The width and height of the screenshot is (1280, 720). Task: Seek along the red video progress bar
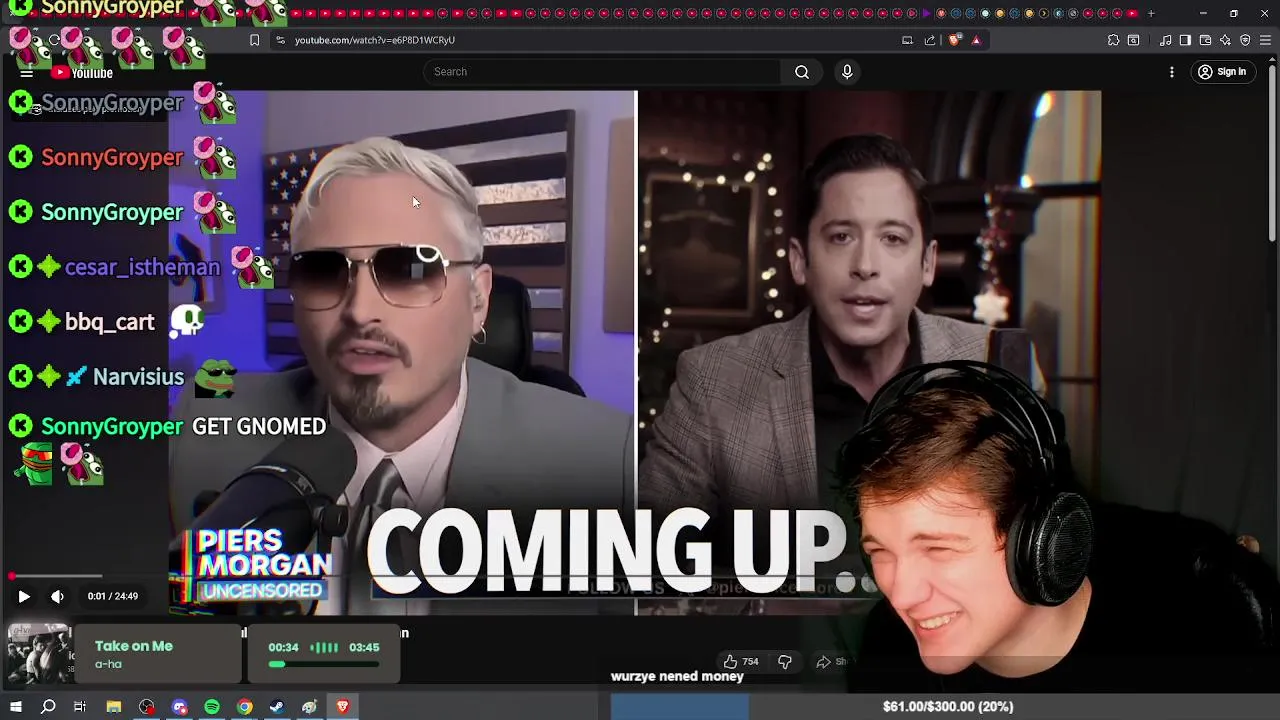[56, 576]
